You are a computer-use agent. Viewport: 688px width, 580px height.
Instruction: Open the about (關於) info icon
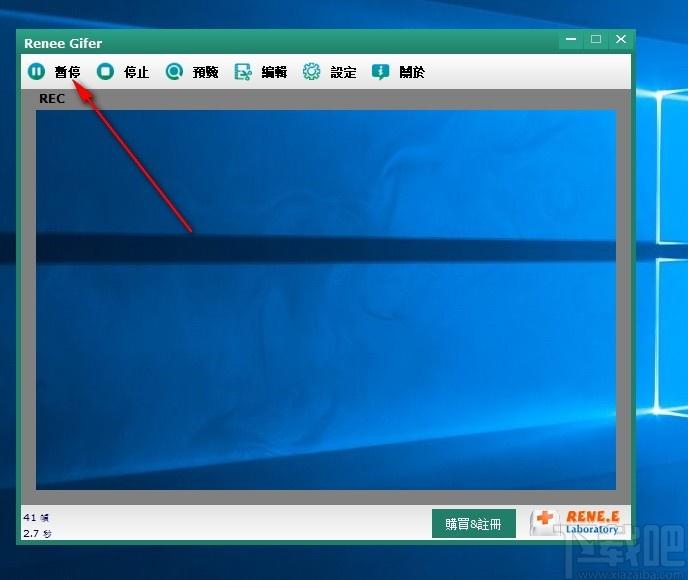380,71
